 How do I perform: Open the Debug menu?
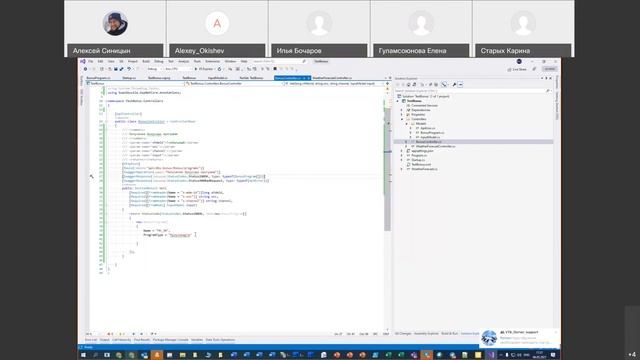click(x=158, y=61)
